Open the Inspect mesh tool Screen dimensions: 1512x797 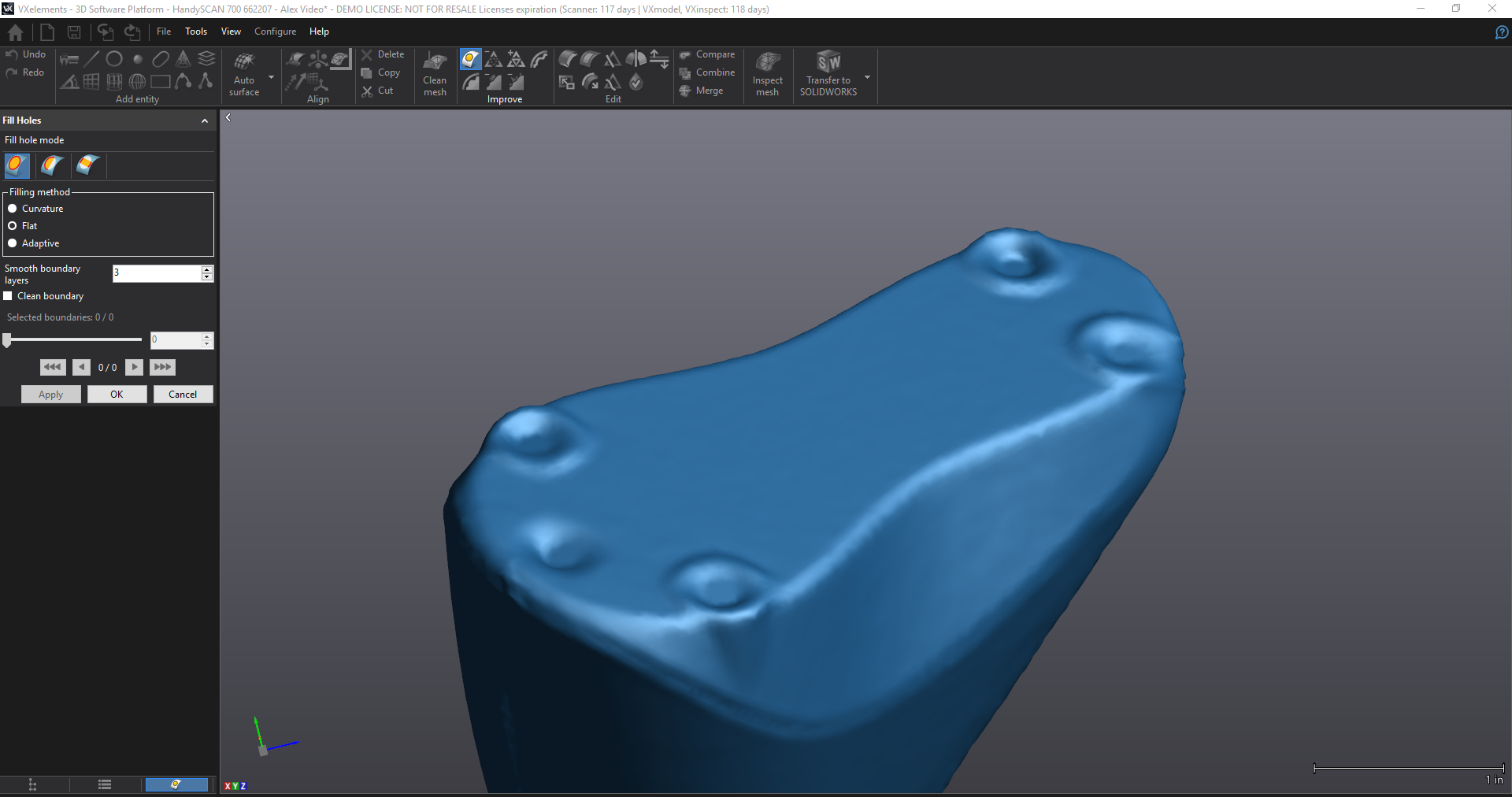(767, 74)
